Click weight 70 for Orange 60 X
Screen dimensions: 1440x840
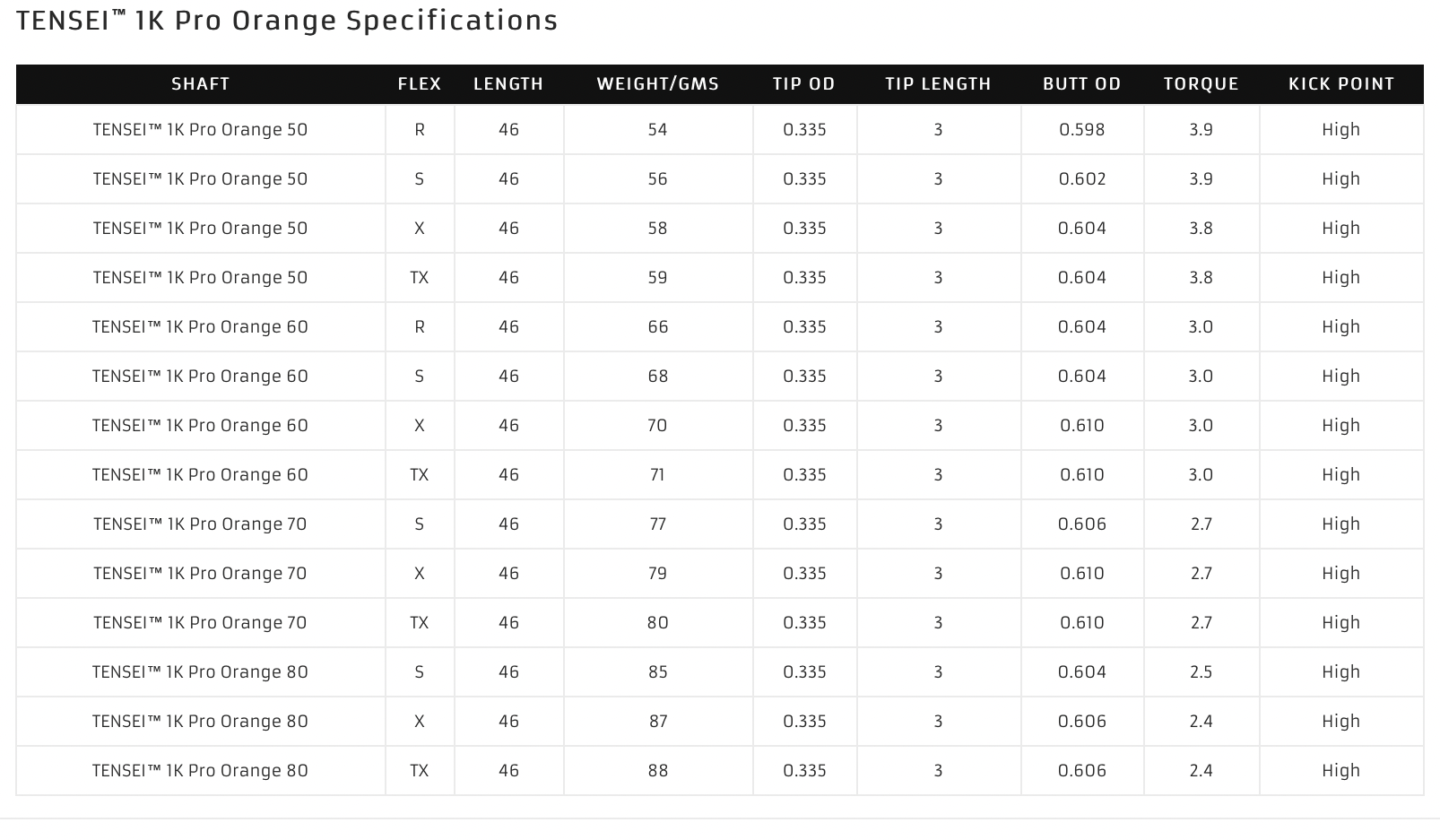658,426
